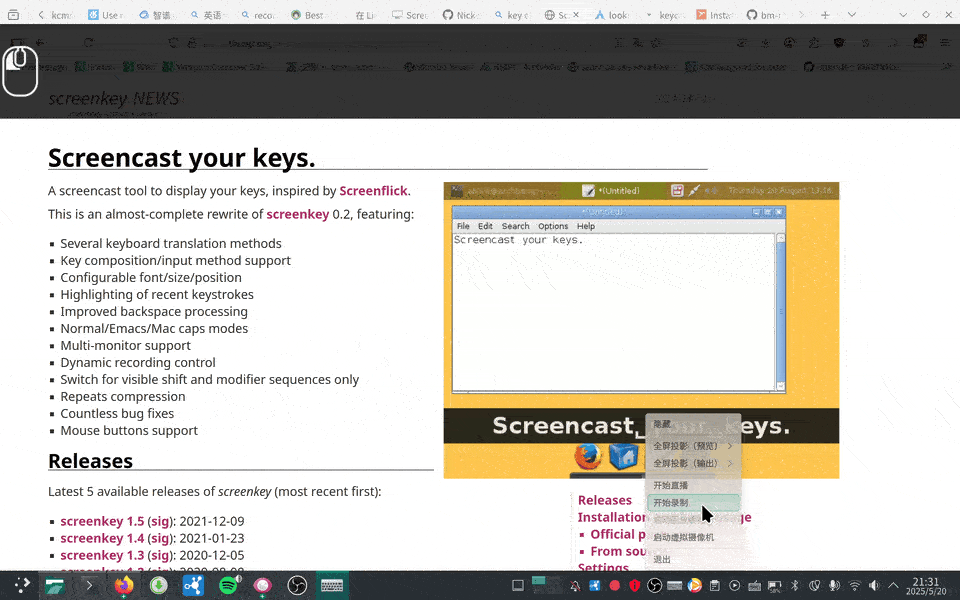Click 'Multi-monitor support' list item
Viewport: 960px width, 600px height.
[126, 346]
